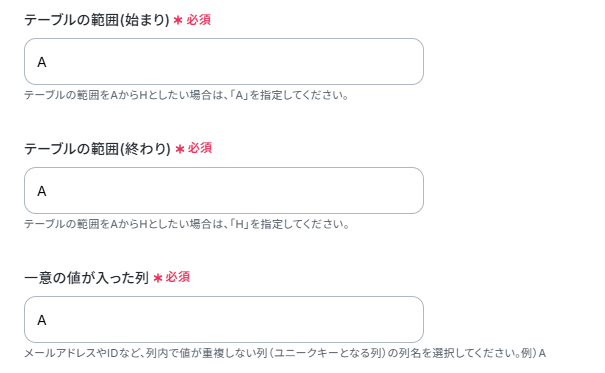Image resolution: width=605 pixels, height=373 pixels.
Task: Click the テーブルの範囲(終わり) label text
Action: [98, 149]
